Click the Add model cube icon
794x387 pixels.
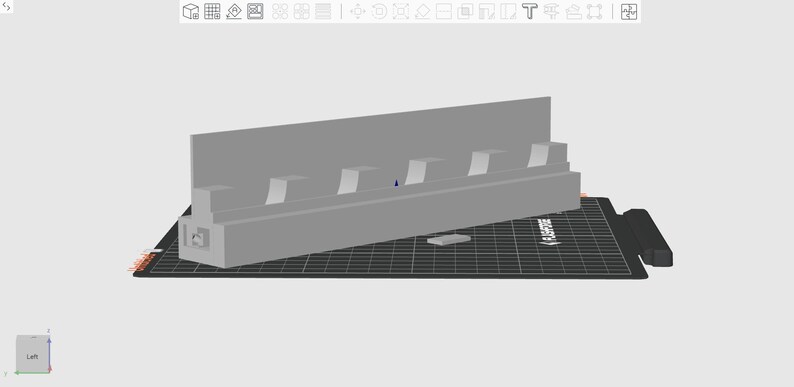coord(191,11)
